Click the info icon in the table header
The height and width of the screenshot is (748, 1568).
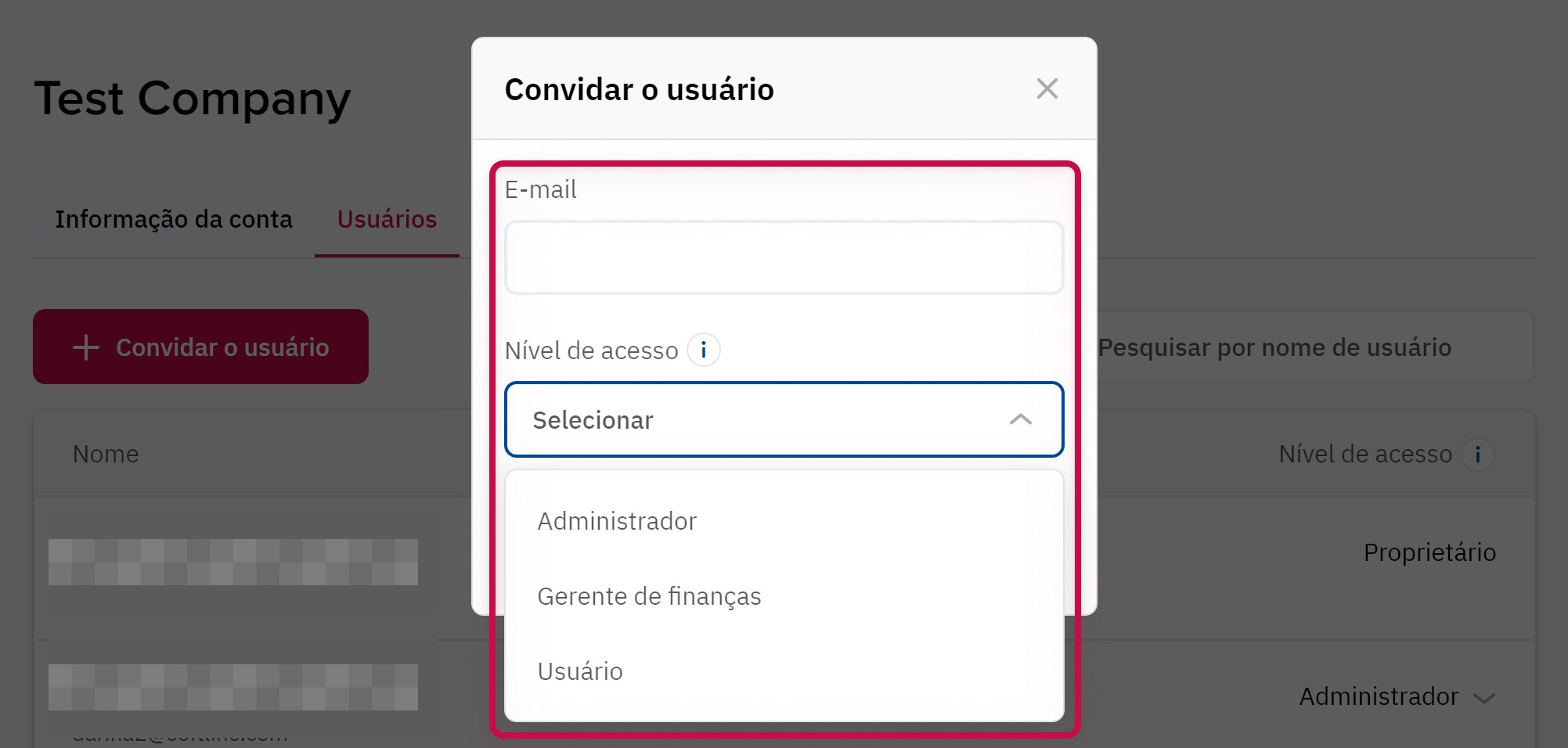1477,455
